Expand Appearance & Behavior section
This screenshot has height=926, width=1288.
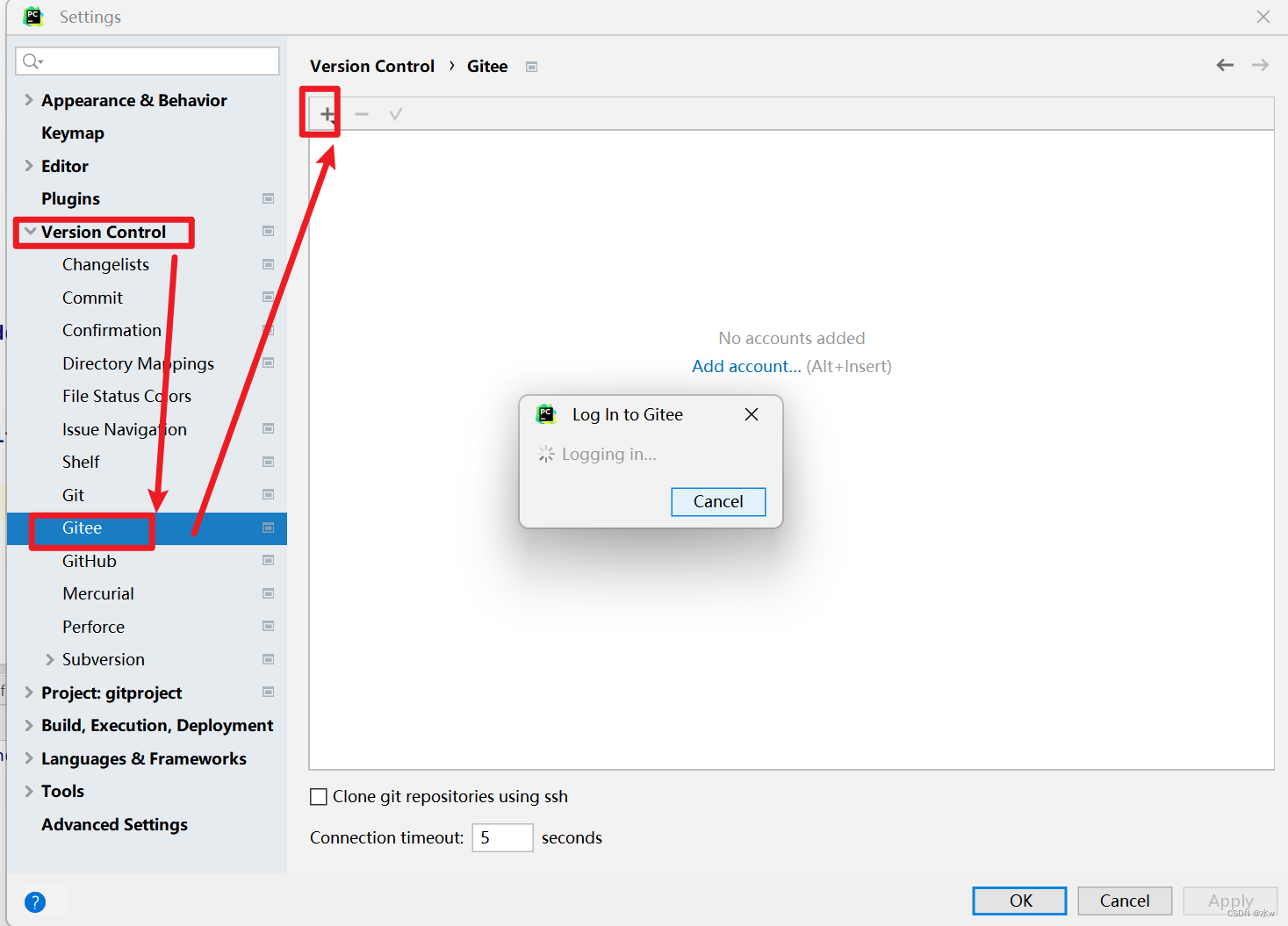click(x=29, y=100)
